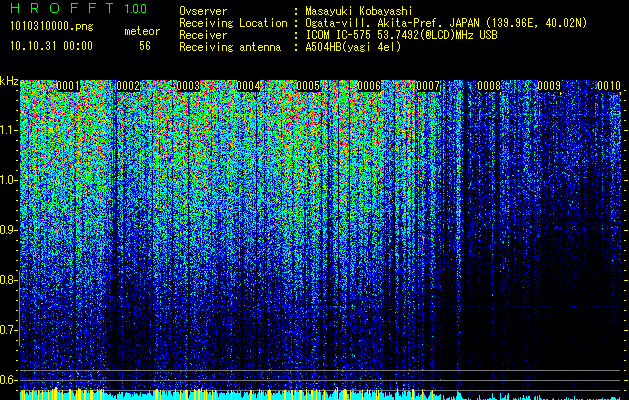
Task: Click the Receiver field label
Action: [x=203, y=35]
